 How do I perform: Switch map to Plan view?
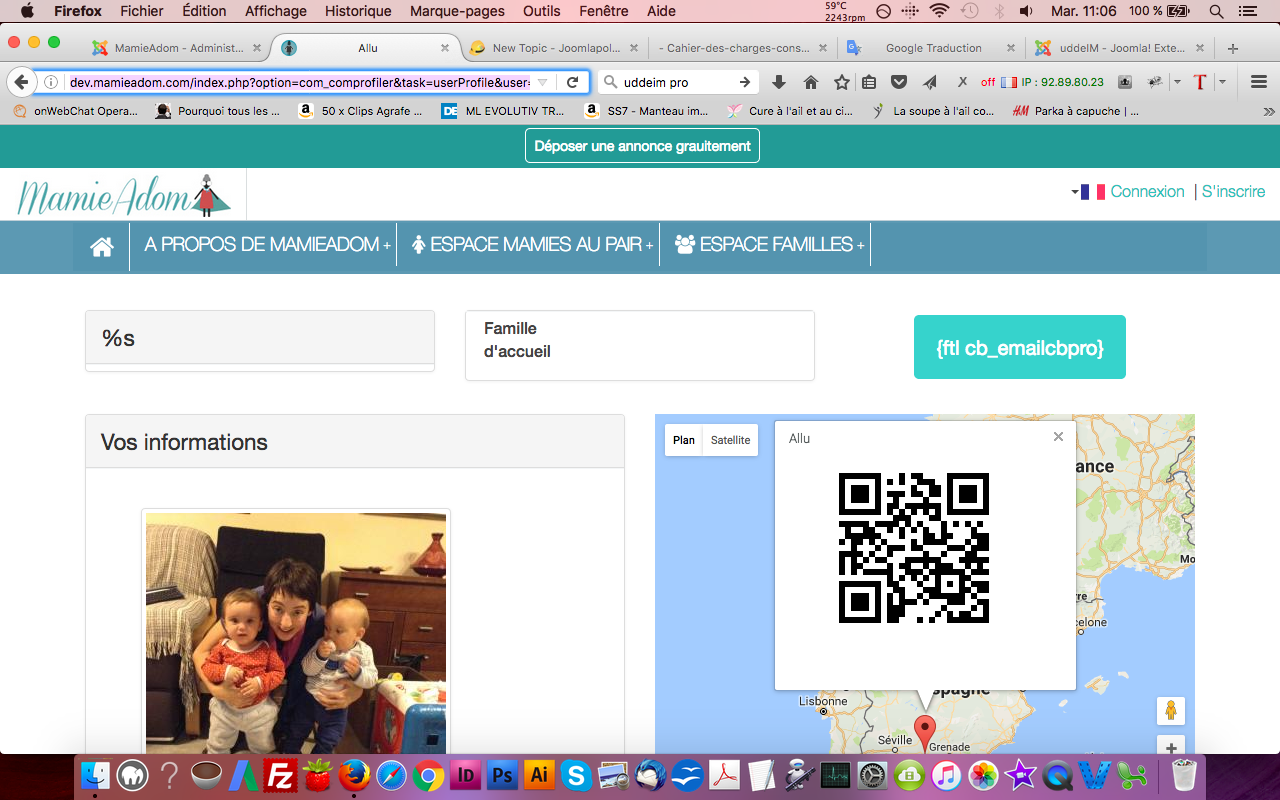pyautogui.click(x=684, y=440)
